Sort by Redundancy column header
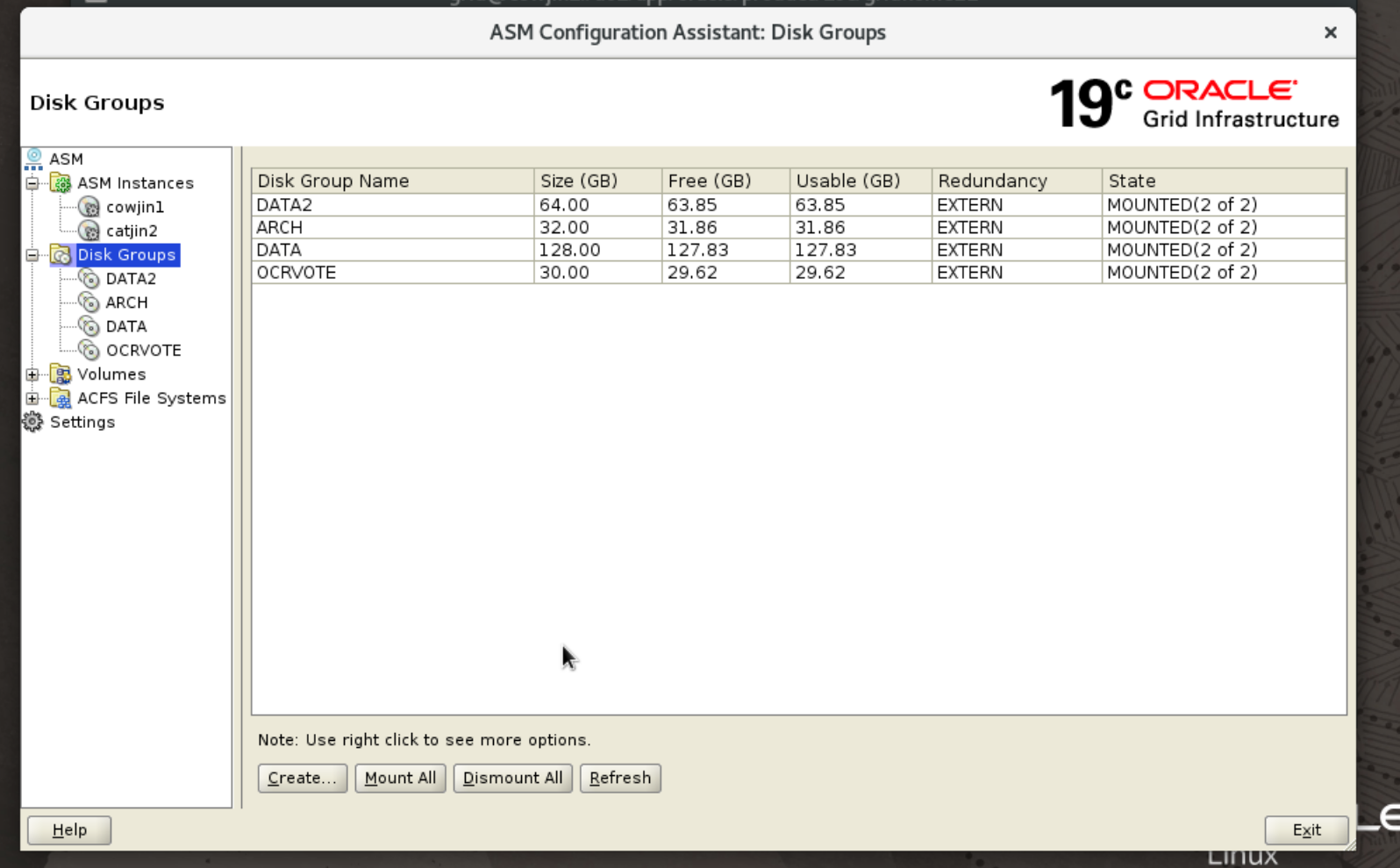This screenshot has height=868, width=1400. pos(1017,181)
